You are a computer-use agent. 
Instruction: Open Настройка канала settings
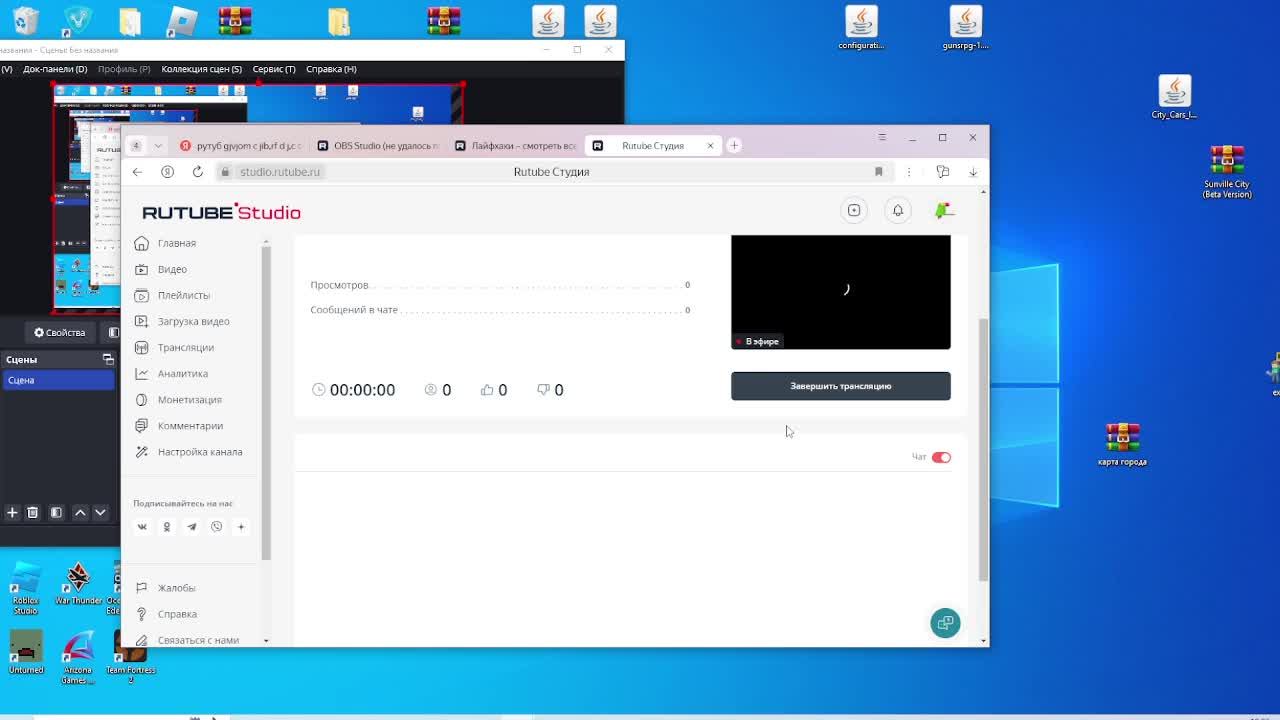coord(199,451)
